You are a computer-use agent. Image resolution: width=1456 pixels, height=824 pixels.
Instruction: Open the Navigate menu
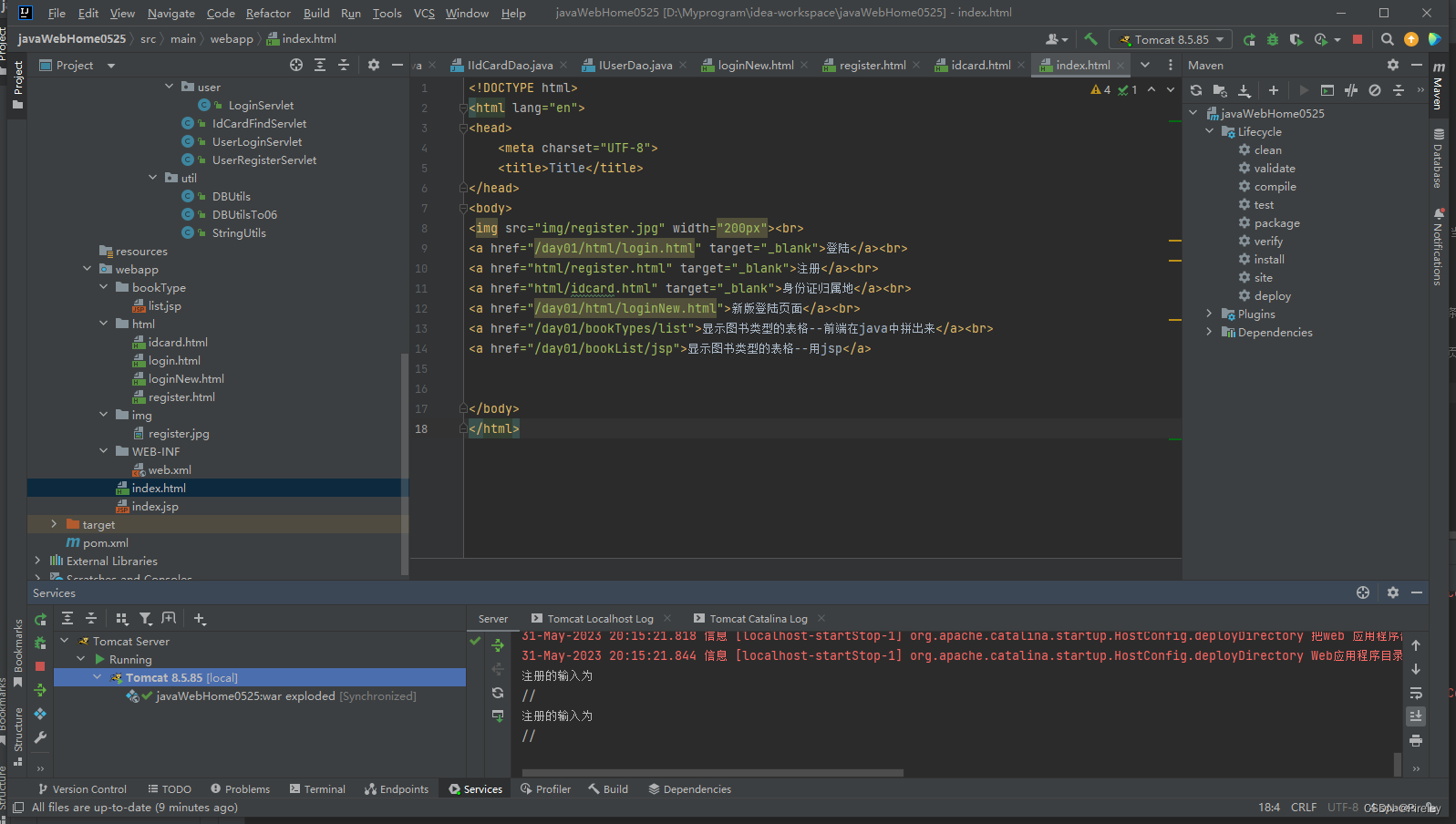(x=171, y=14)
